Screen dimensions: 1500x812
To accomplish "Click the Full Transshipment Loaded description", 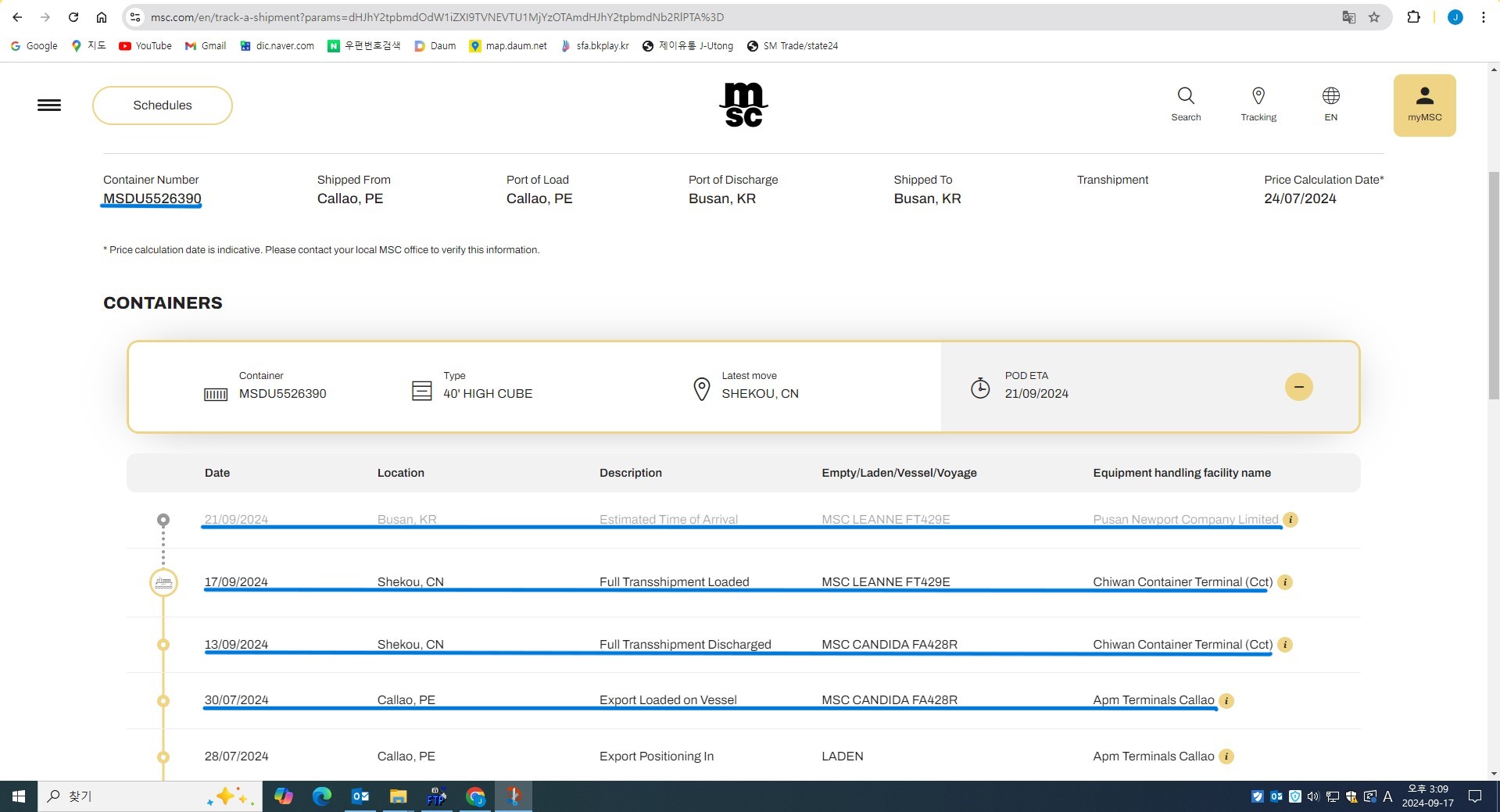I will pos(675,582).
